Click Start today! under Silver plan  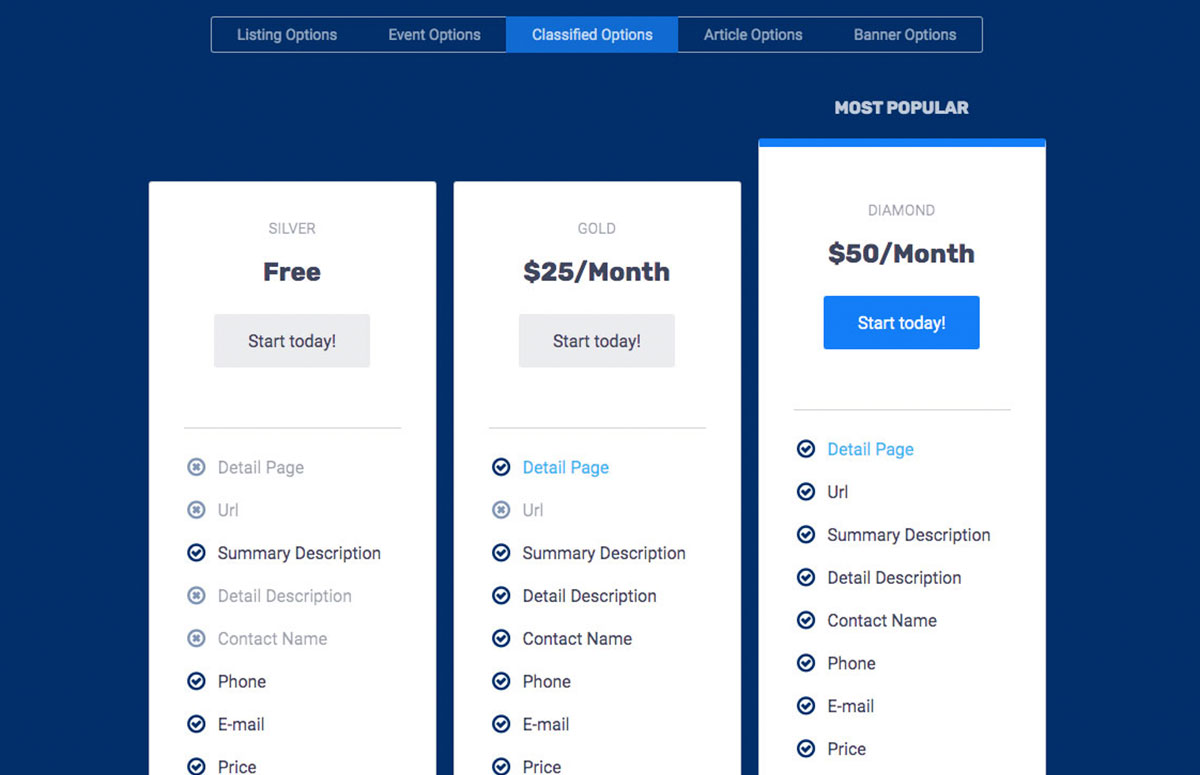coord(292,341)
